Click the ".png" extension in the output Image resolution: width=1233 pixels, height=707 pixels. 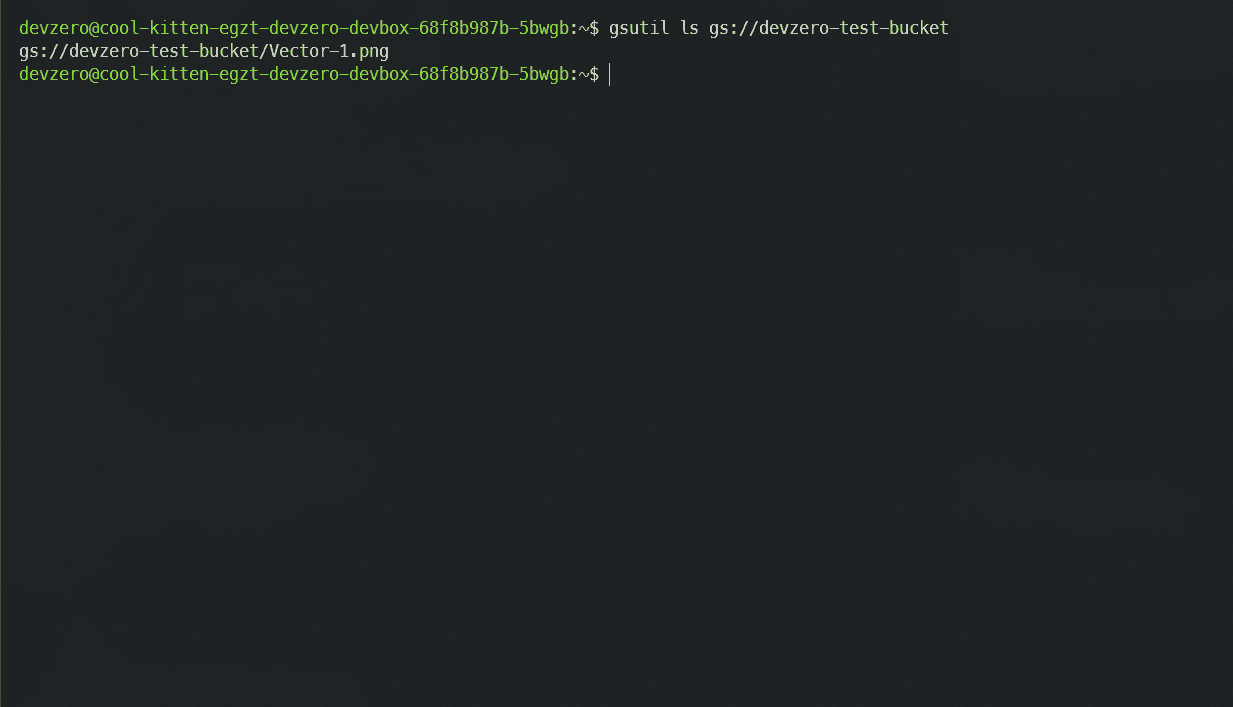click(369, 51)
